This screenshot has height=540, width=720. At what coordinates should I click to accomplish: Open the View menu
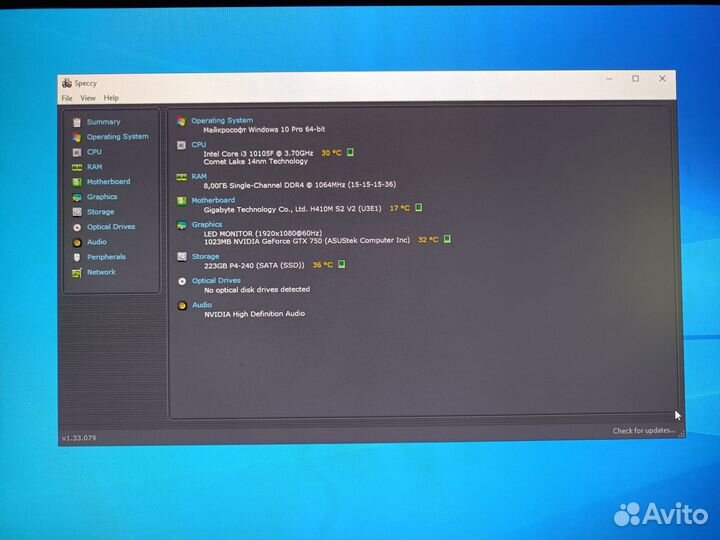88,98
